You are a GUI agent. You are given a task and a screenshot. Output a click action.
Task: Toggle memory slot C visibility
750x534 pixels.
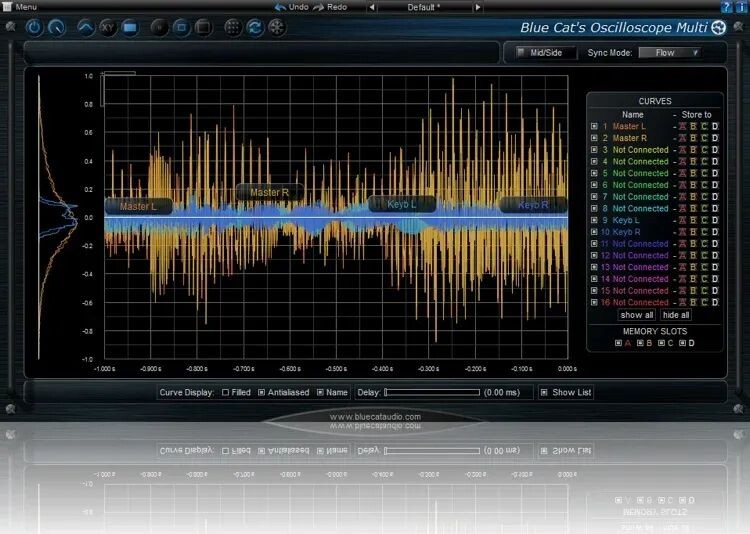pyautogui.click(x=662, y=343)
